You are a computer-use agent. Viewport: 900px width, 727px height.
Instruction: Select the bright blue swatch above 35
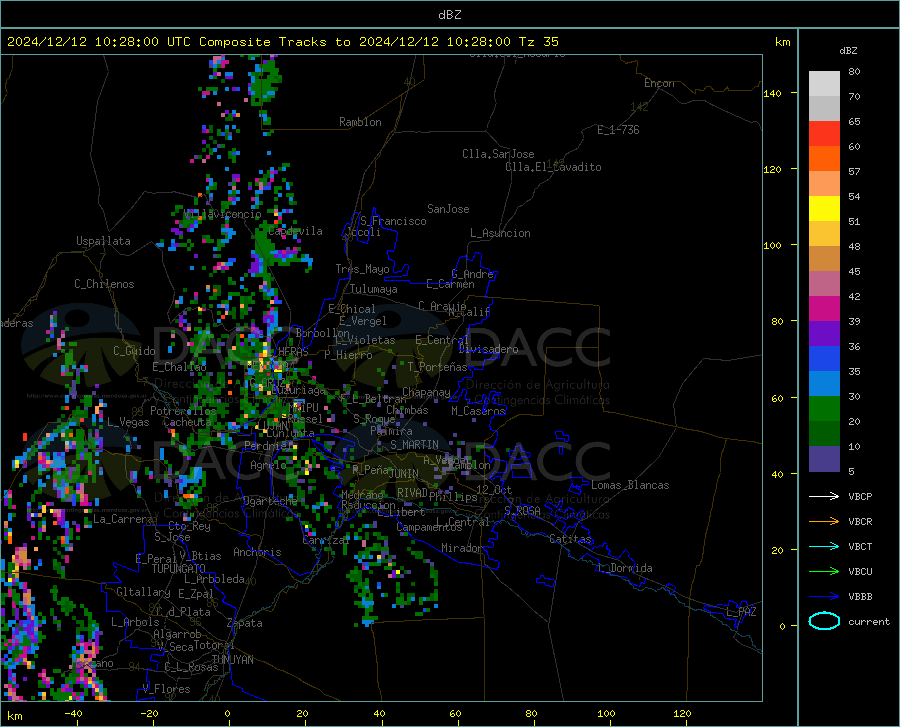click(x=824, y=359)
